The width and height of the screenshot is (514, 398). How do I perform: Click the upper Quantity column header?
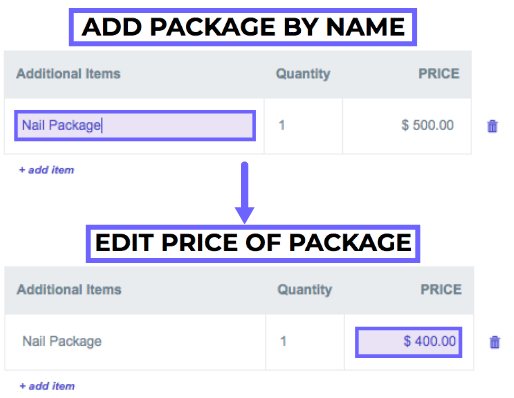tap(303, 74)
